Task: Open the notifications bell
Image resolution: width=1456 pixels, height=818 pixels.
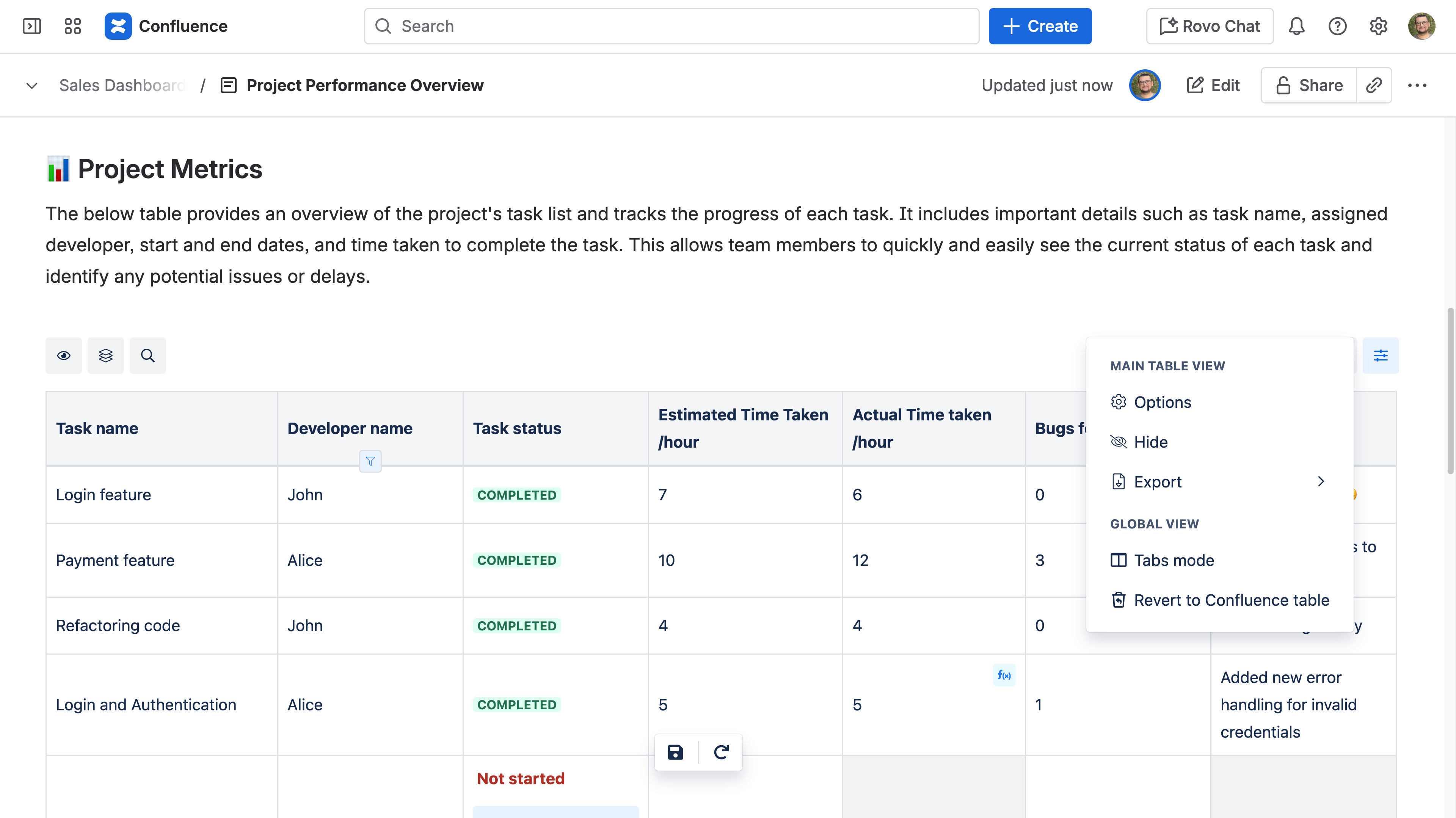Action: (1296, 26)
